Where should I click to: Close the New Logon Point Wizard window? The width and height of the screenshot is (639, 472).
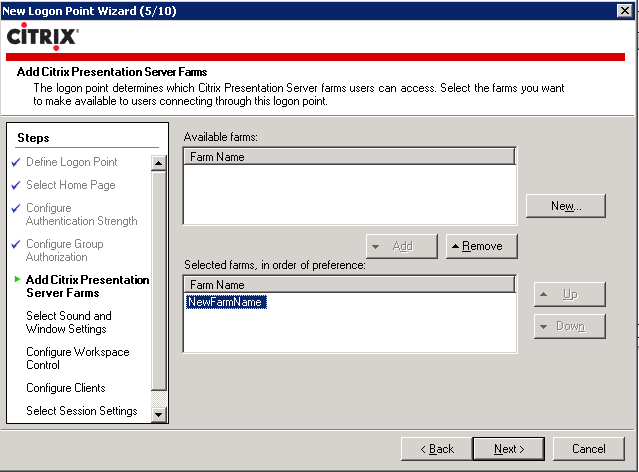pos(625,10)
